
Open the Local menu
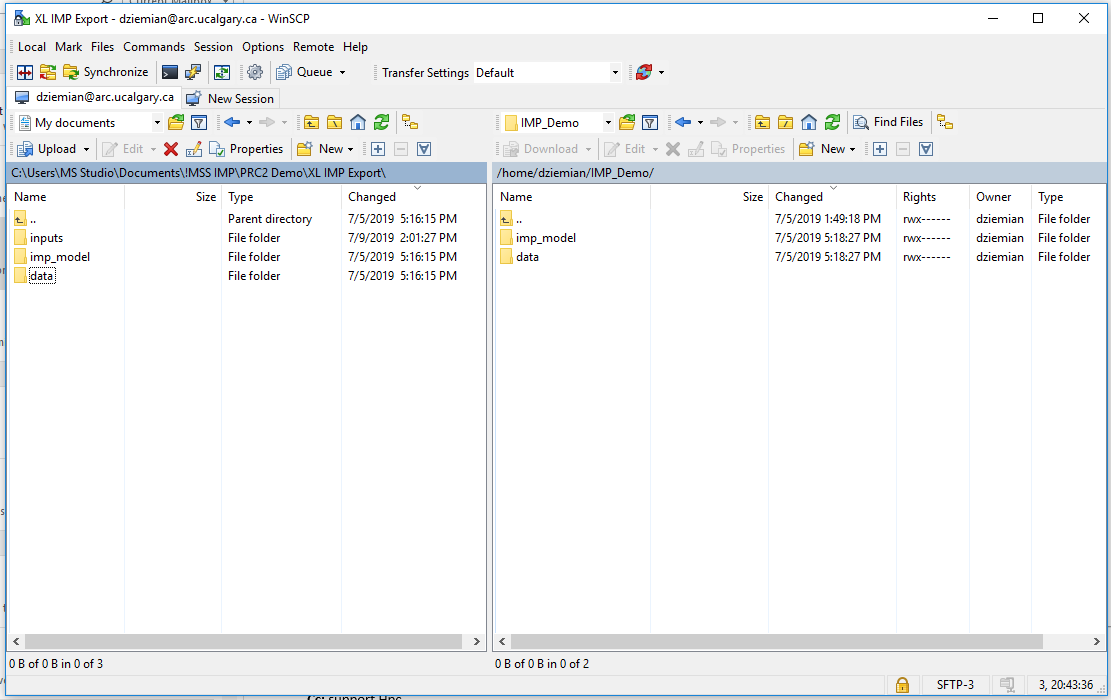click(32, 47)
